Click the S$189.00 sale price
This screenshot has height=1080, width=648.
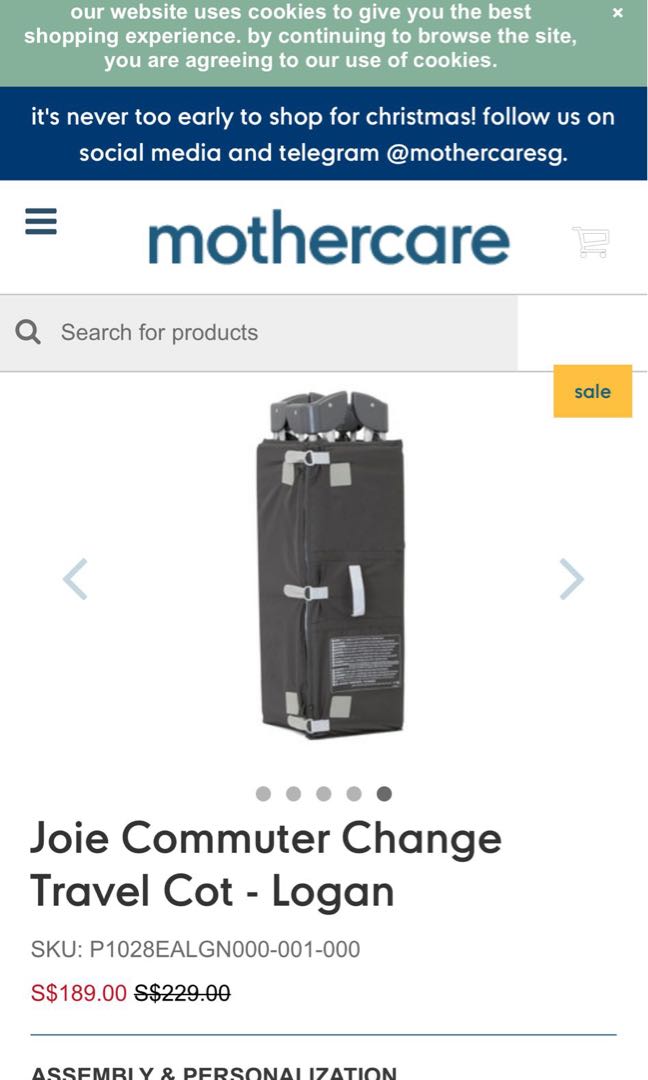coord(79,993)
